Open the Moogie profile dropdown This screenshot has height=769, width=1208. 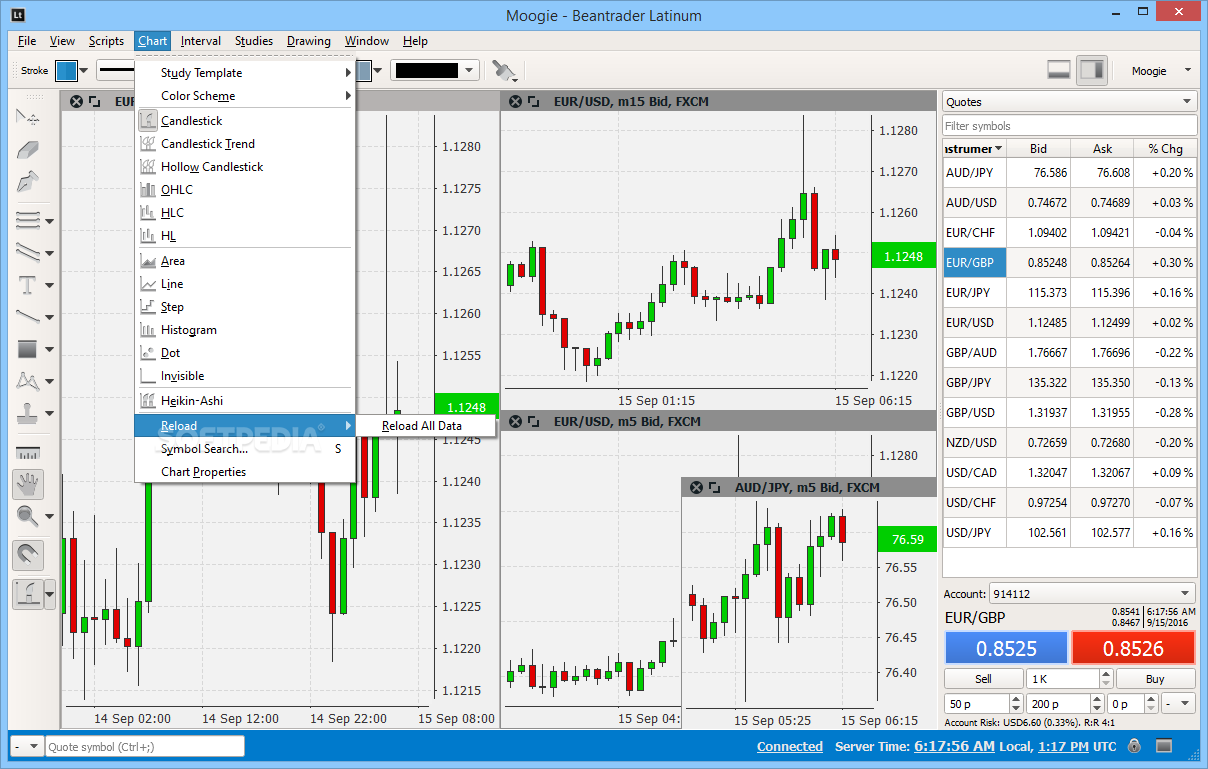[1162, 71]
